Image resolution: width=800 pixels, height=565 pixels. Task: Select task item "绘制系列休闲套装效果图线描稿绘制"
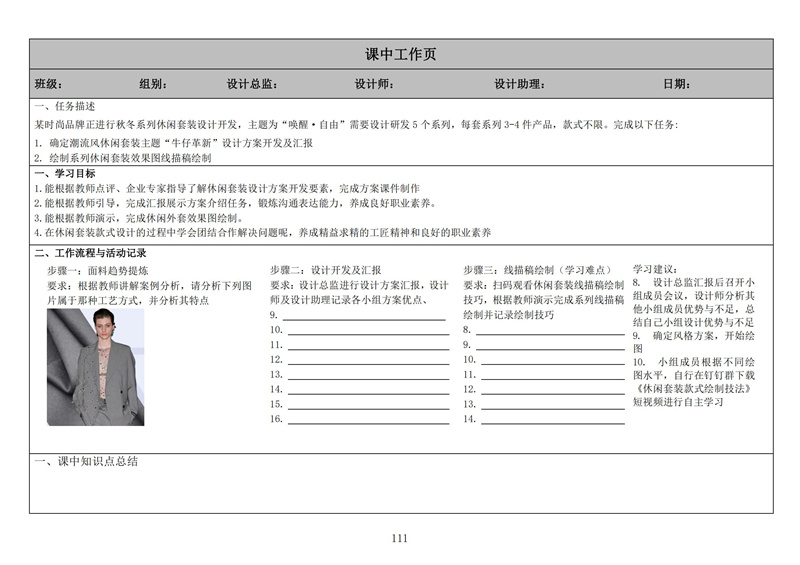[122, 158]
